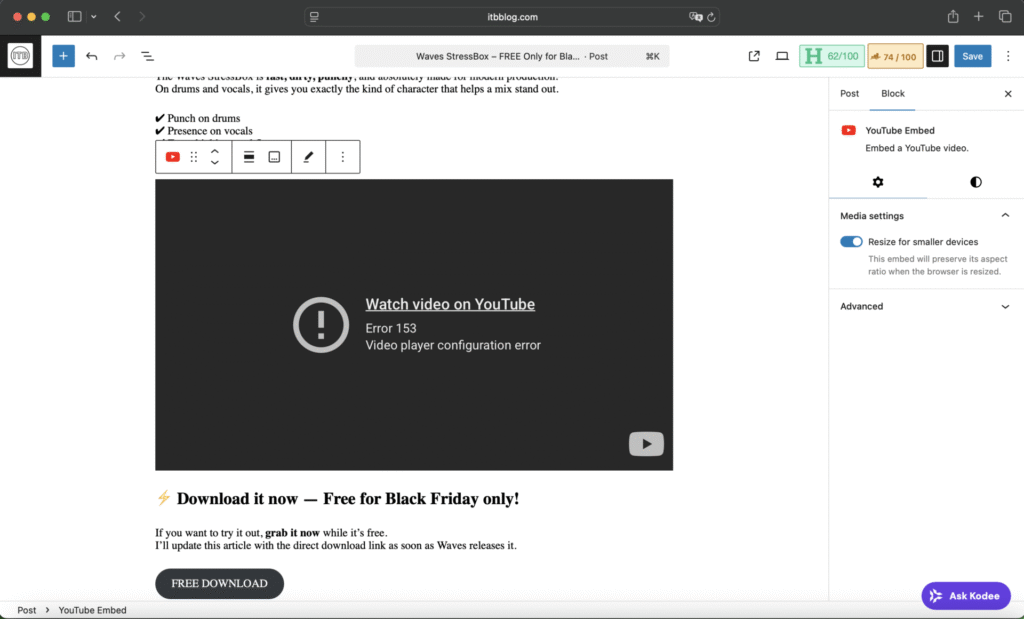Click the drag handle dots on the block toolbar

(193, 156)
